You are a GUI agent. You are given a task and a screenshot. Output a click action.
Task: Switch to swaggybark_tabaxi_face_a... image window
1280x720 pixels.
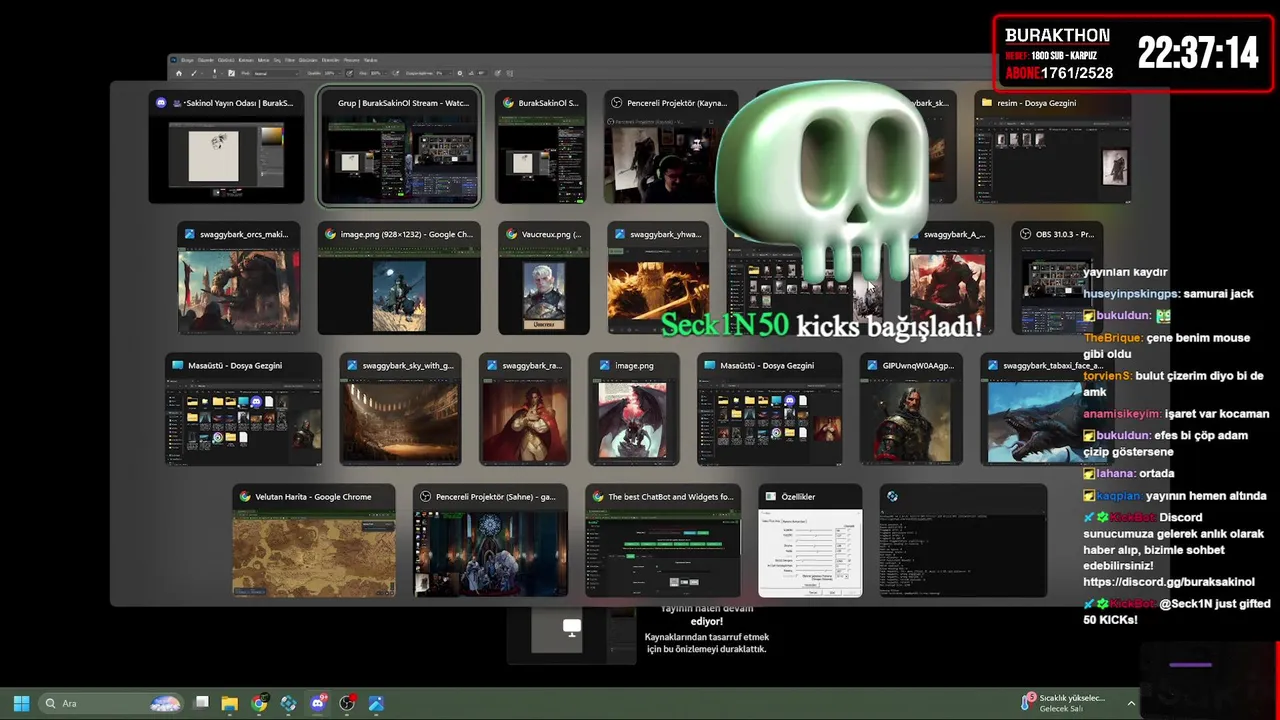(x=1045, y=409)
